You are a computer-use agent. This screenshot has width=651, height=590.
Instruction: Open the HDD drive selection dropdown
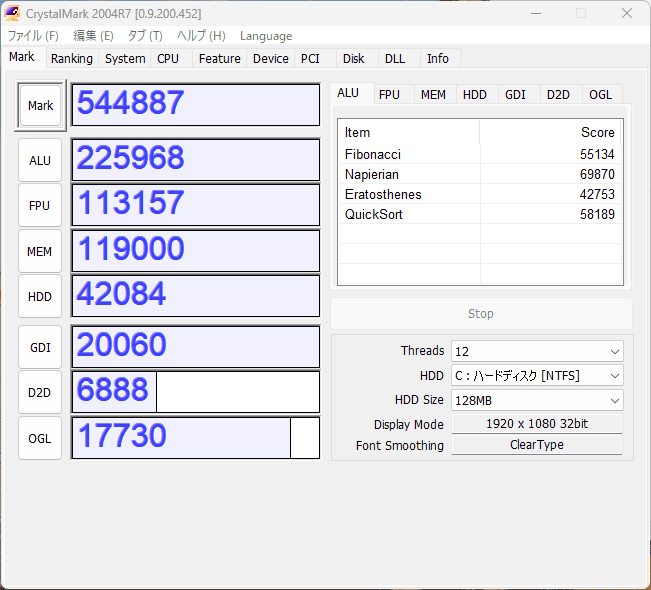tap(537, 376)
